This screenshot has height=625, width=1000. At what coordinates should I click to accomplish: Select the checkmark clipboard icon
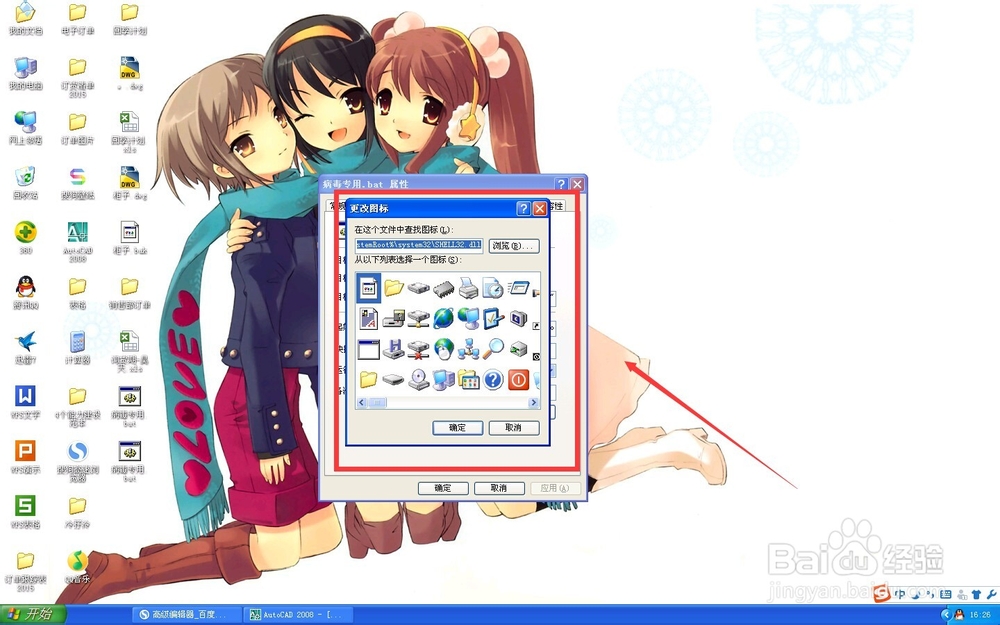click(x=492, y=318)
